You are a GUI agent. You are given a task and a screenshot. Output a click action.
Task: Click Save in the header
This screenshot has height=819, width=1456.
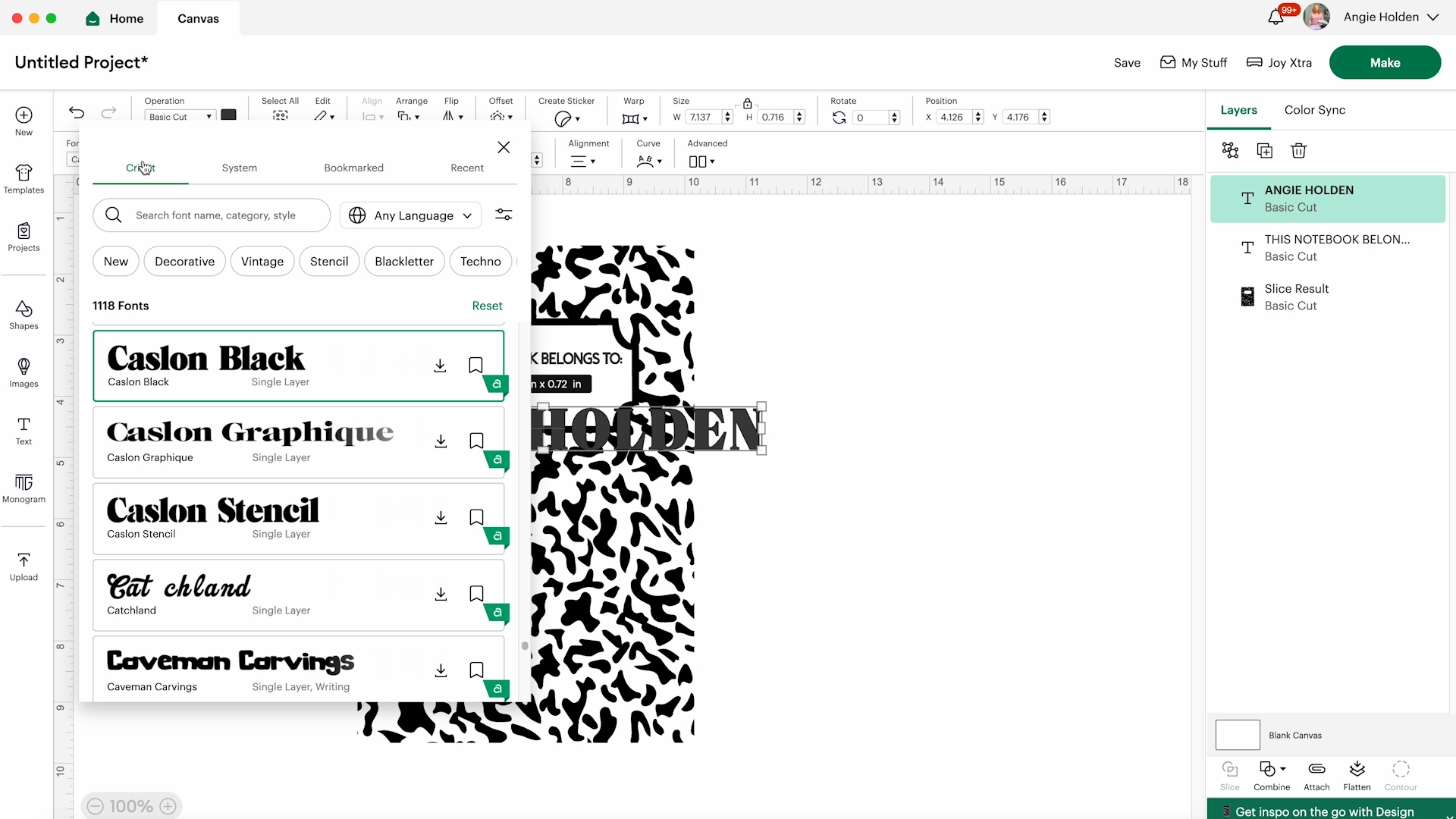(x=1127, y=63)
